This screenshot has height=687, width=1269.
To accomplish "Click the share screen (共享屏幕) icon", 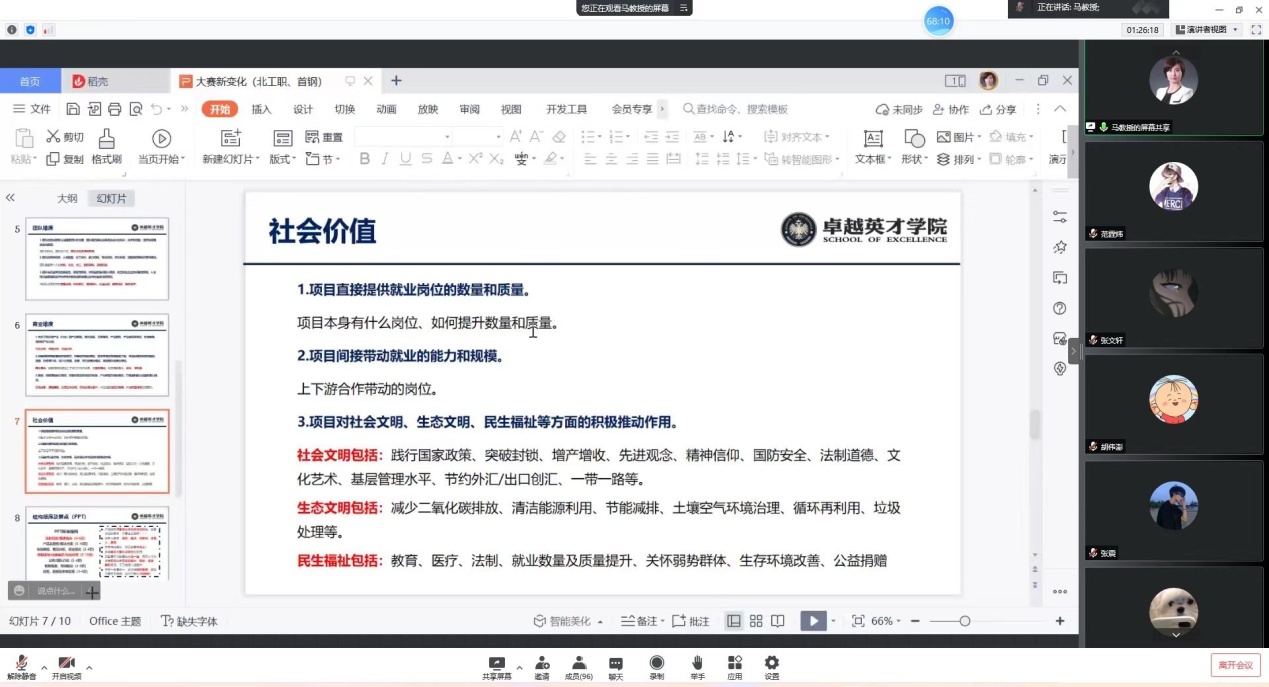I will tap(496, 663).
